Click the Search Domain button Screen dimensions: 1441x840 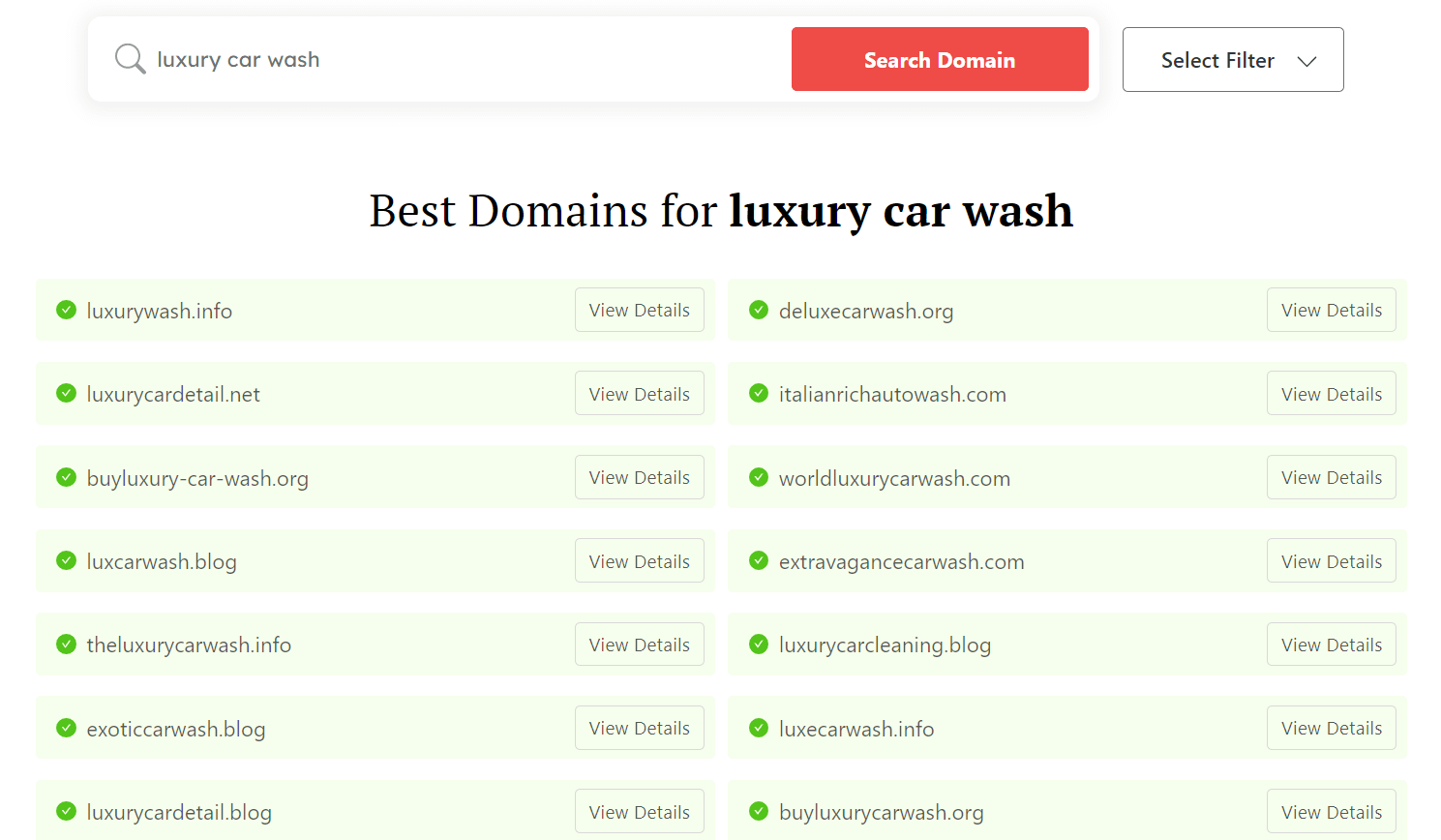pos(940,59)
